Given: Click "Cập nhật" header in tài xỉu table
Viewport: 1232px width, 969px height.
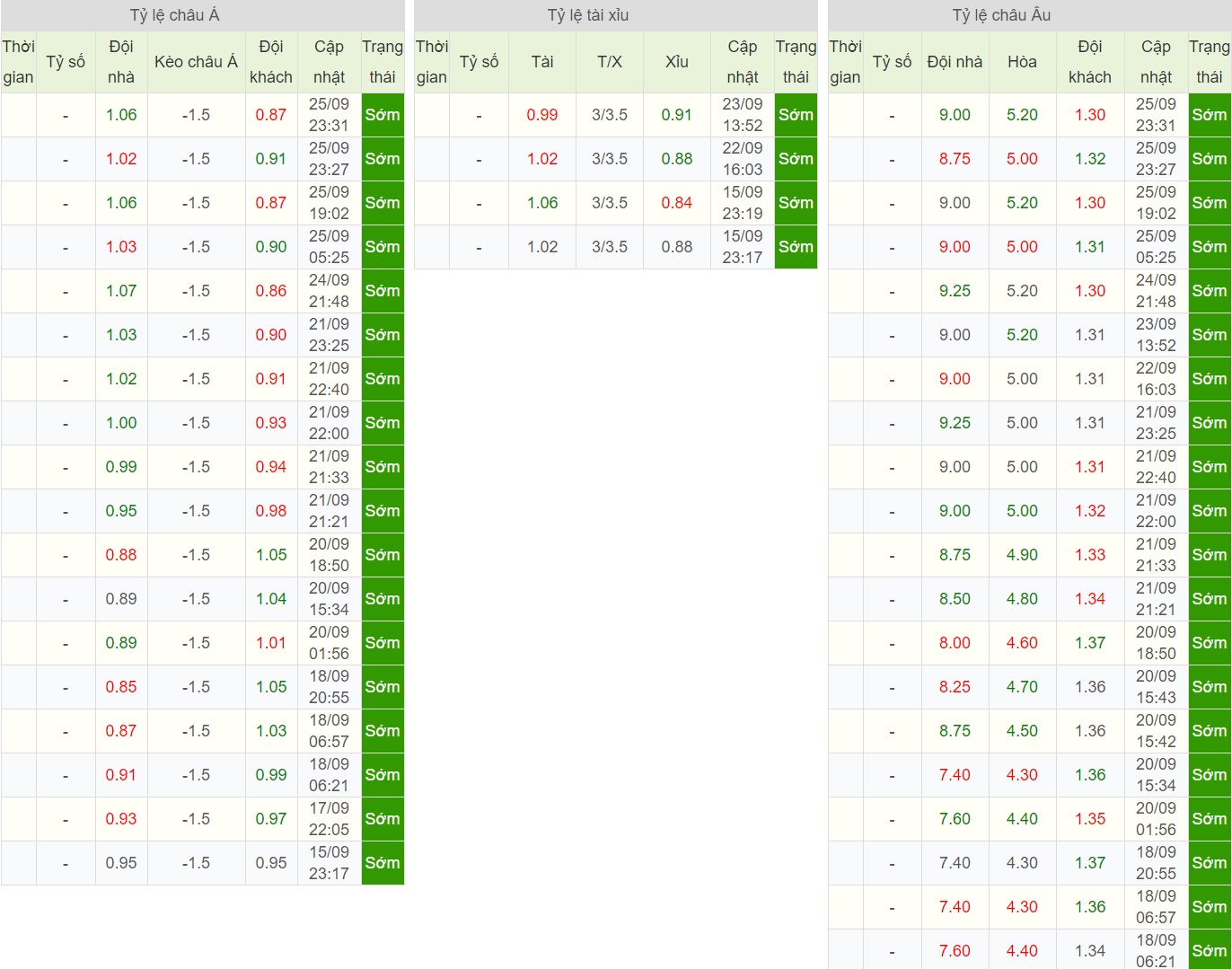Looking at the screenshot, I should pyautogui.click(x=743, y=62).
